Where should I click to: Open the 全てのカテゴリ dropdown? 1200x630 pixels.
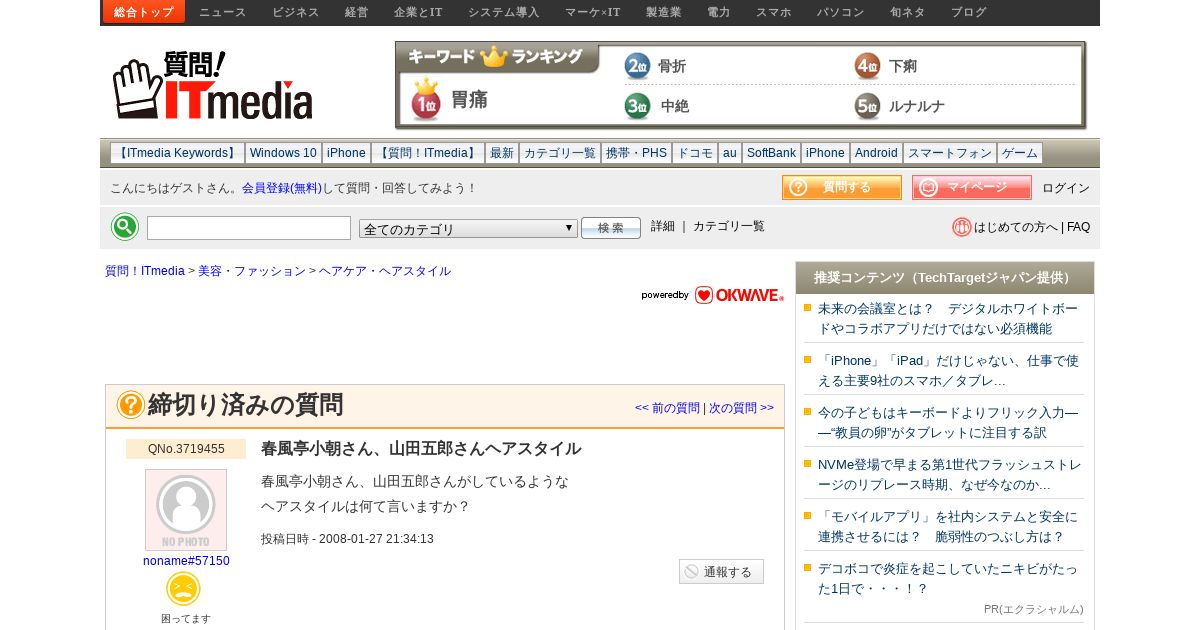pos(468,229)
